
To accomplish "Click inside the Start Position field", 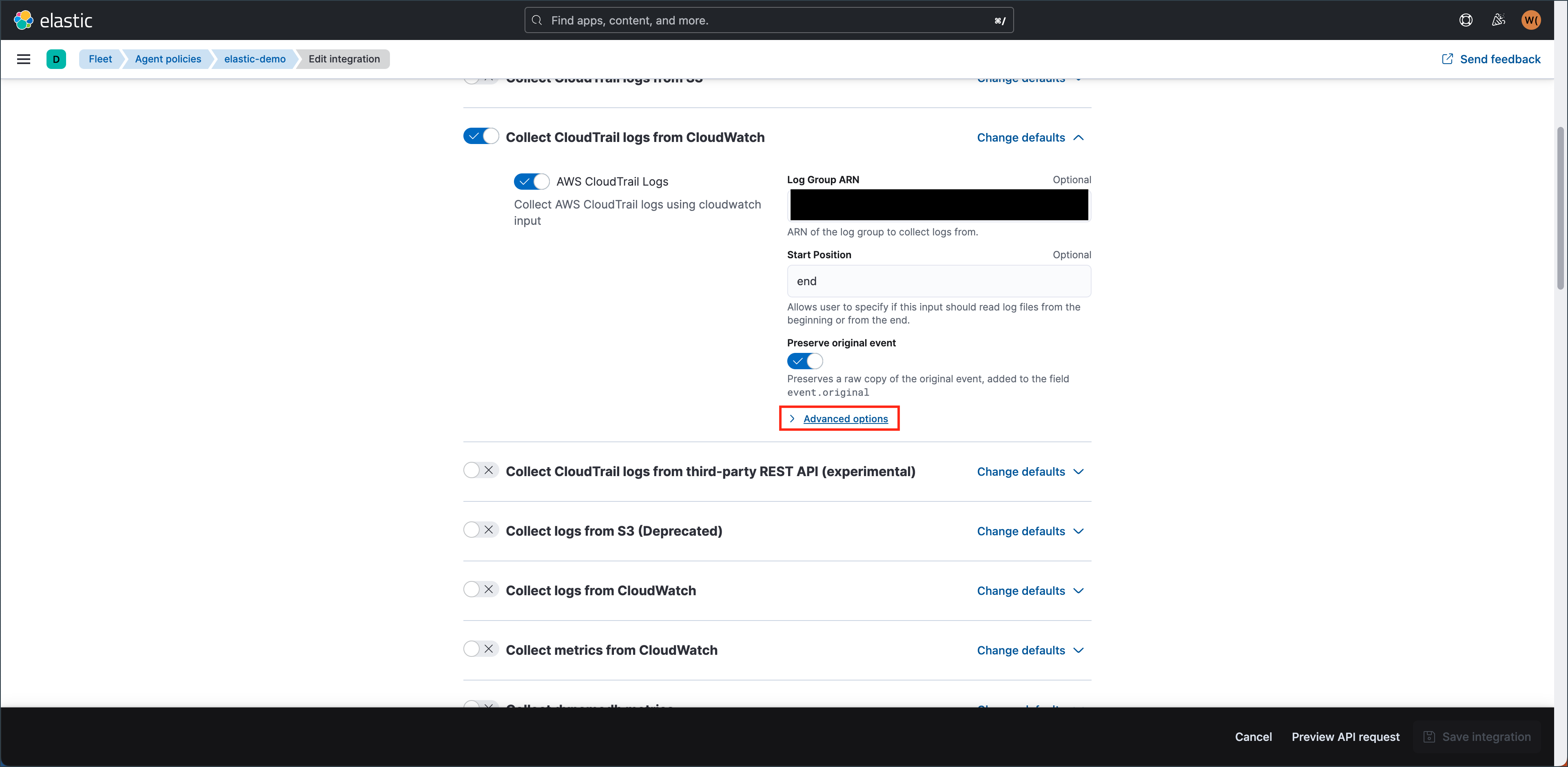I will [x=938, y=281].
